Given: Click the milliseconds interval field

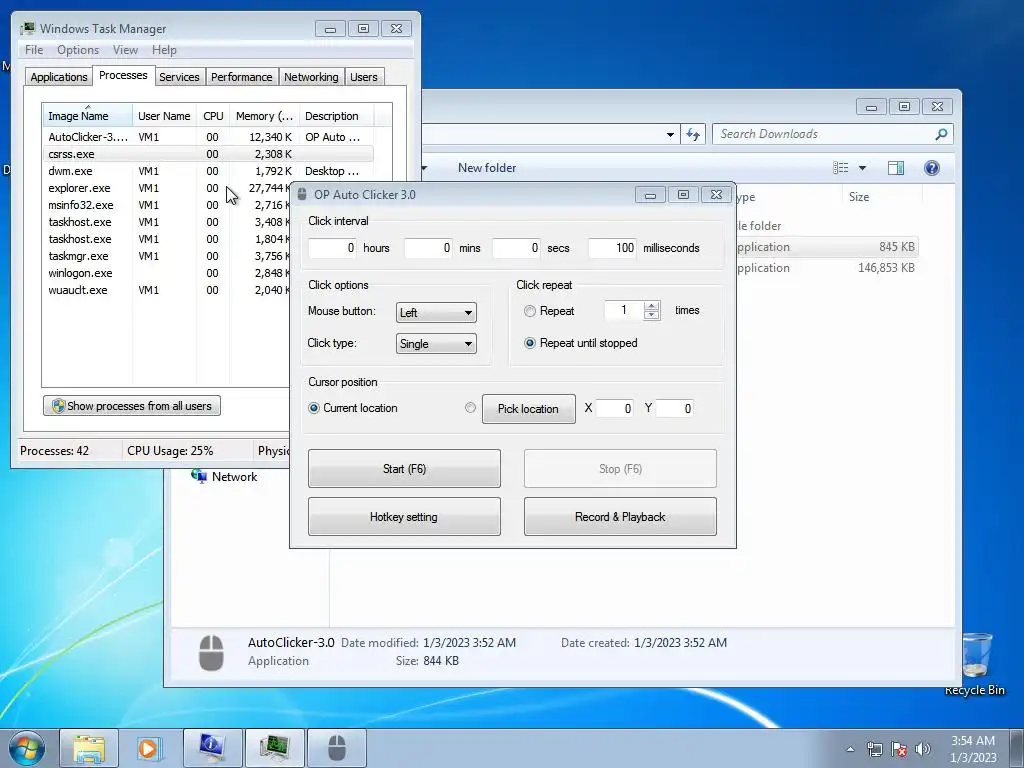Looking at the screenshot, I should pos(612,248).
